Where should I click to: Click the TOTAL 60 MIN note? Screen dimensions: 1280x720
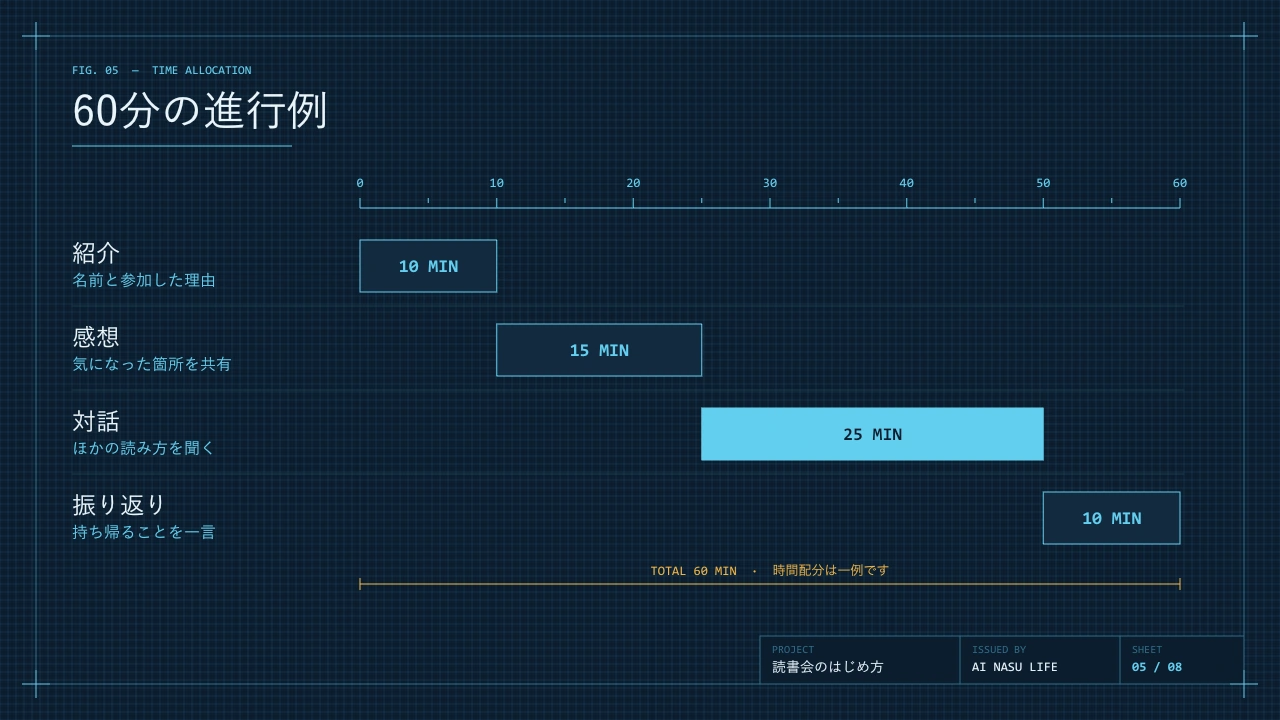click(x=693, y=571)
